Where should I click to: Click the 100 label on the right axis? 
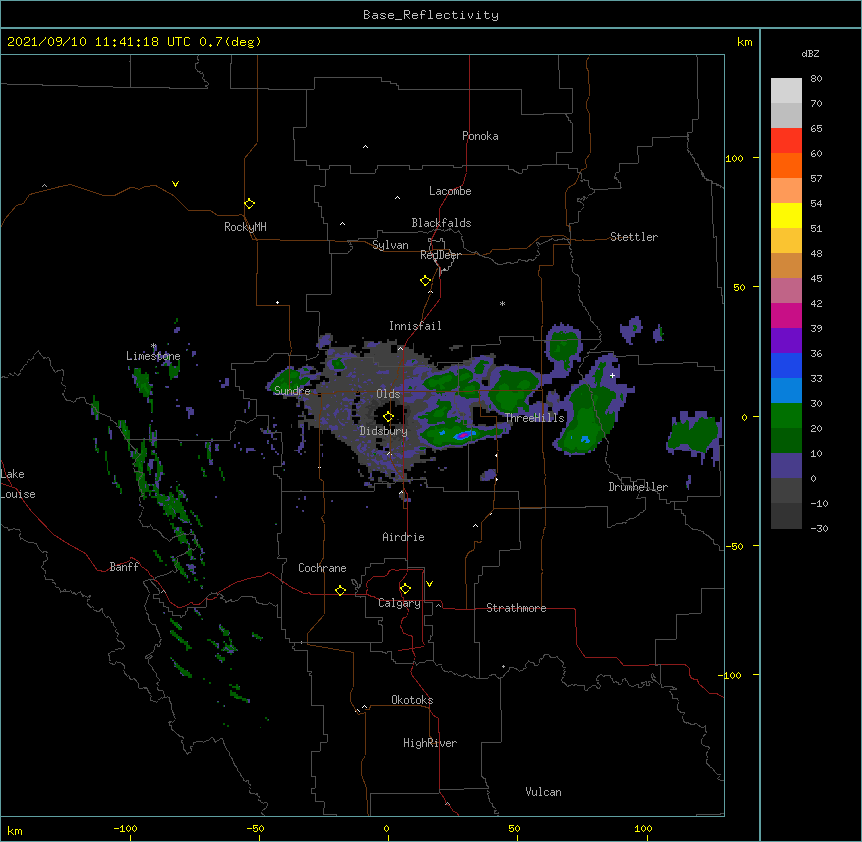coord(734,158)
